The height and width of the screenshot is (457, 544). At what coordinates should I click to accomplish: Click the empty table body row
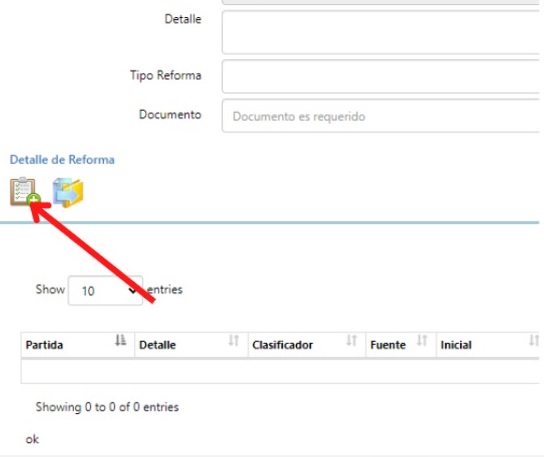coord(280,371)
